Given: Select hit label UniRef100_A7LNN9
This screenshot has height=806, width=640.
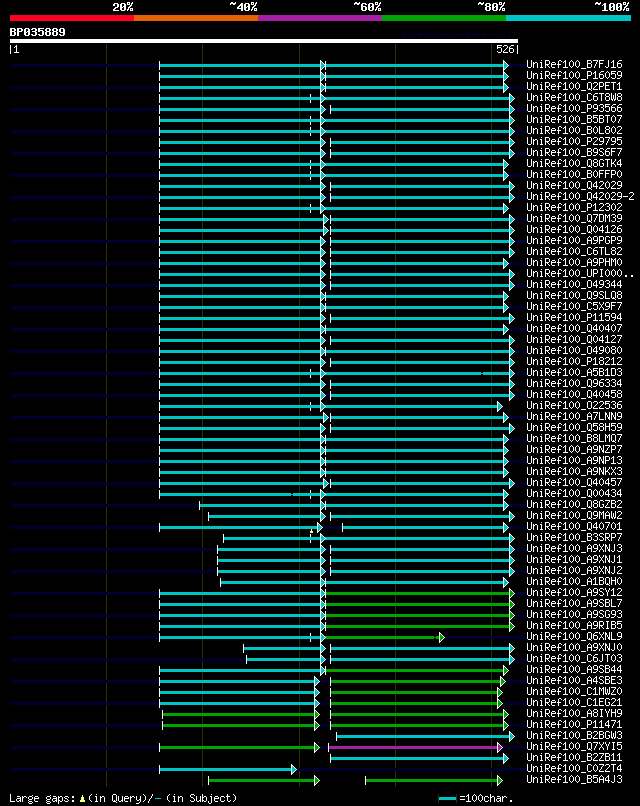Looking at the screenshot, I should pyautogui.click(x=574, y=416).
